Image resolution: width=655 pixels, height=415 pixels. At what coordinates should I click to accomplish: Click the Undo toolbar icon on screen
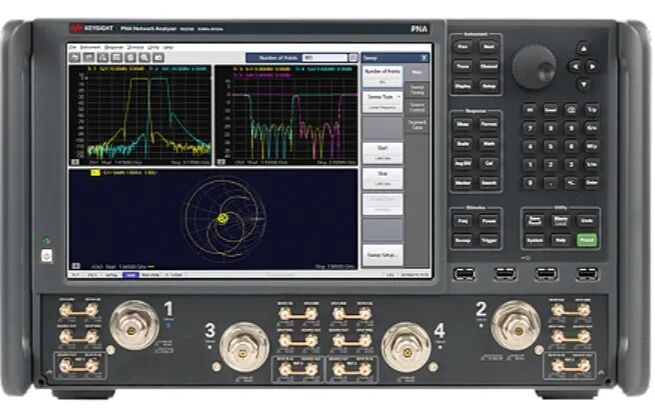click(75, 58)
